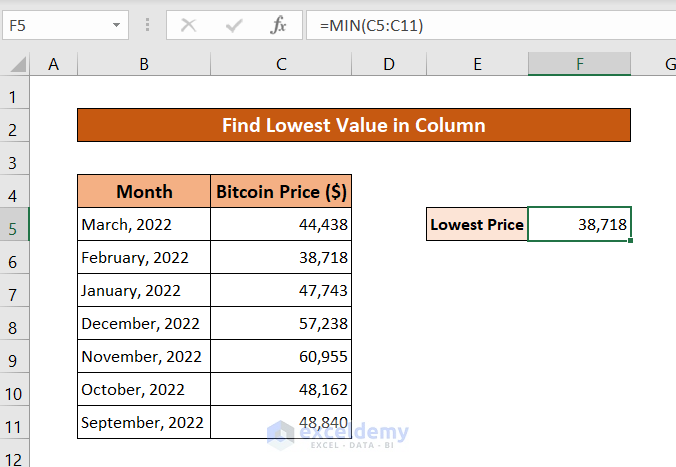The height and width of the screenshot is (467, 676).
Task: Click the Select All corner triangle
Action: pos(19,65)
